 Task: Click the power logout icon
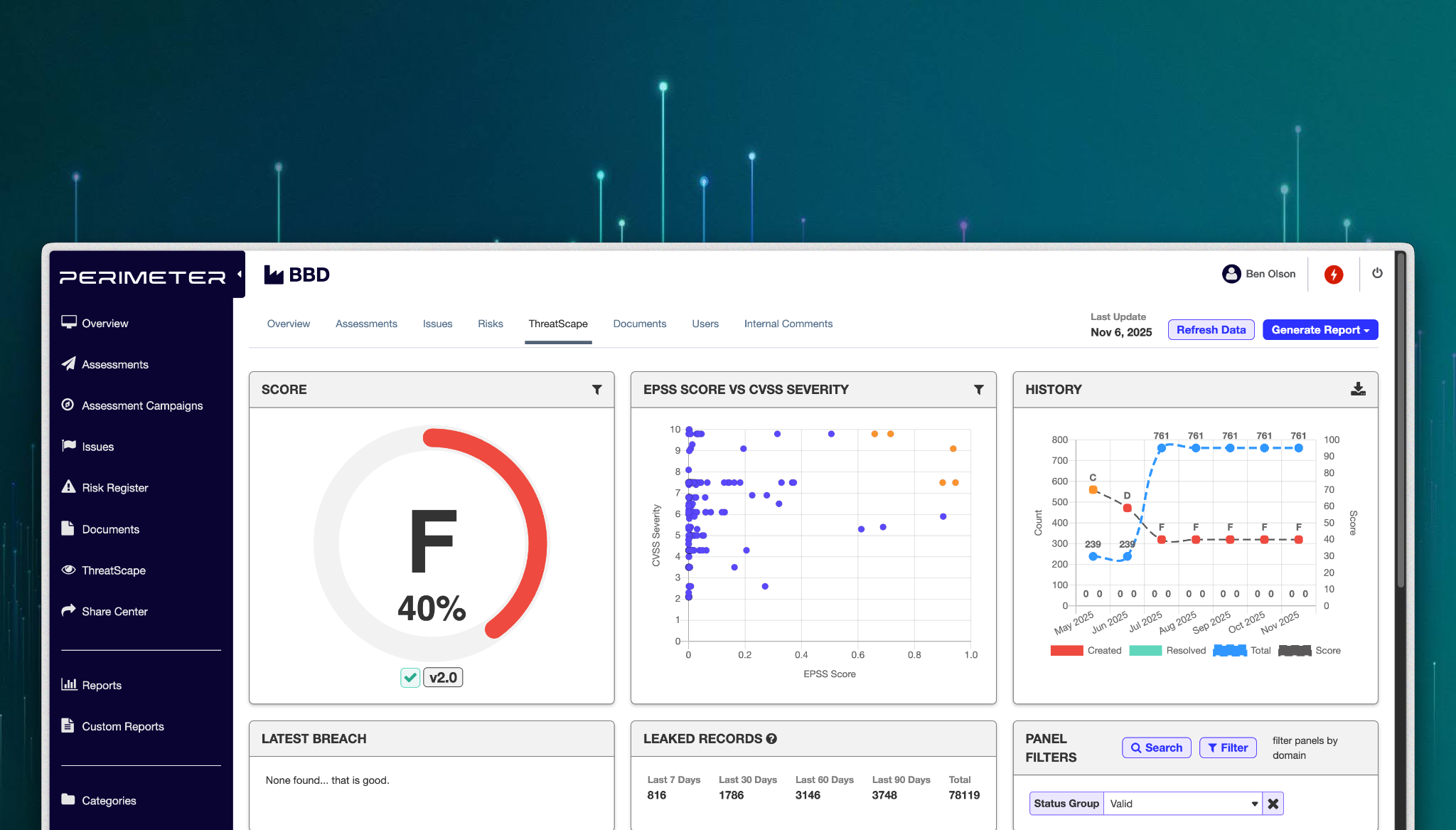point(1377,273)
